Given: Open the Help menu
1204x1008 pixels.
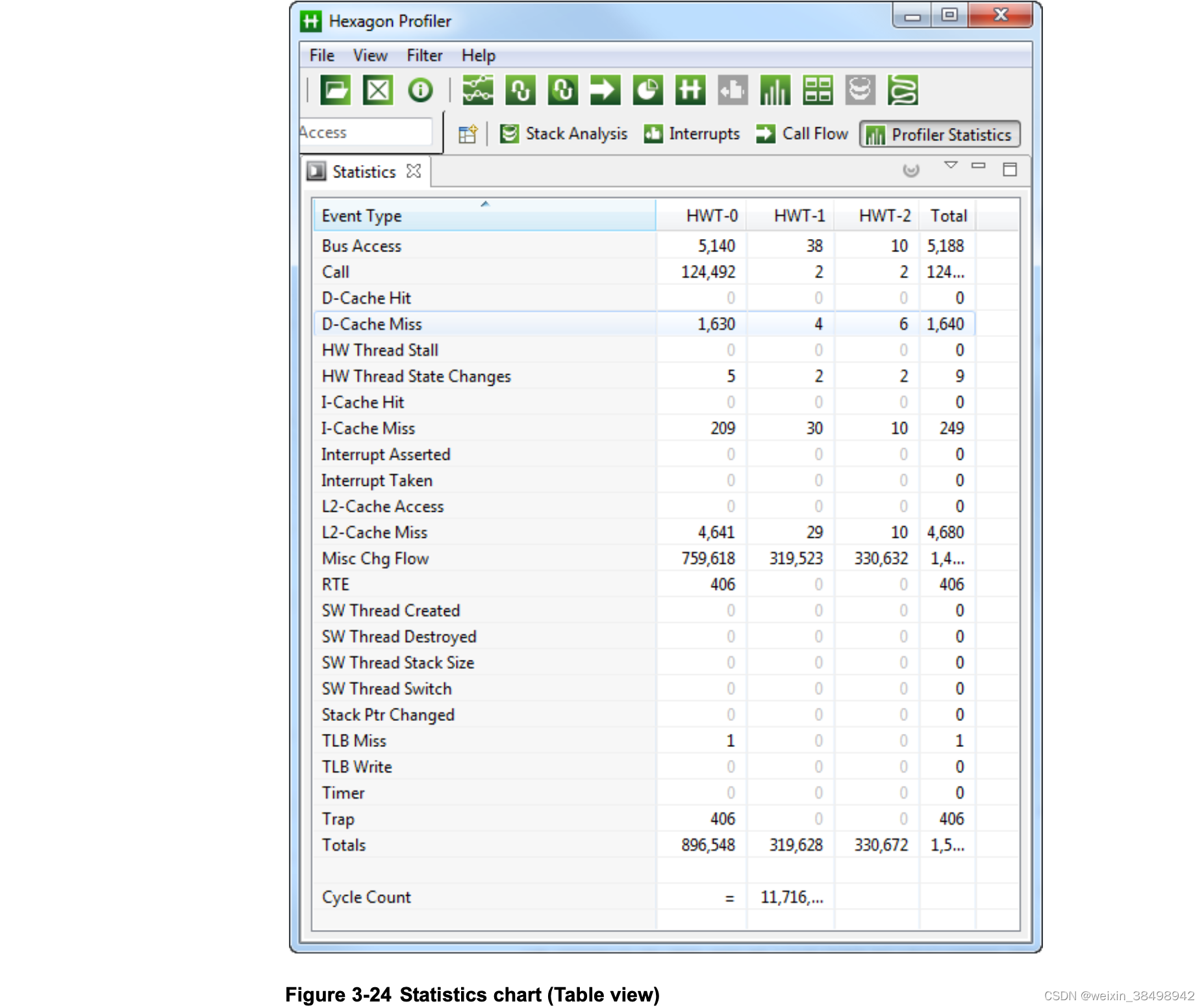Looking at the screenshot, I should pyautogui.click(x=479, y=55).
